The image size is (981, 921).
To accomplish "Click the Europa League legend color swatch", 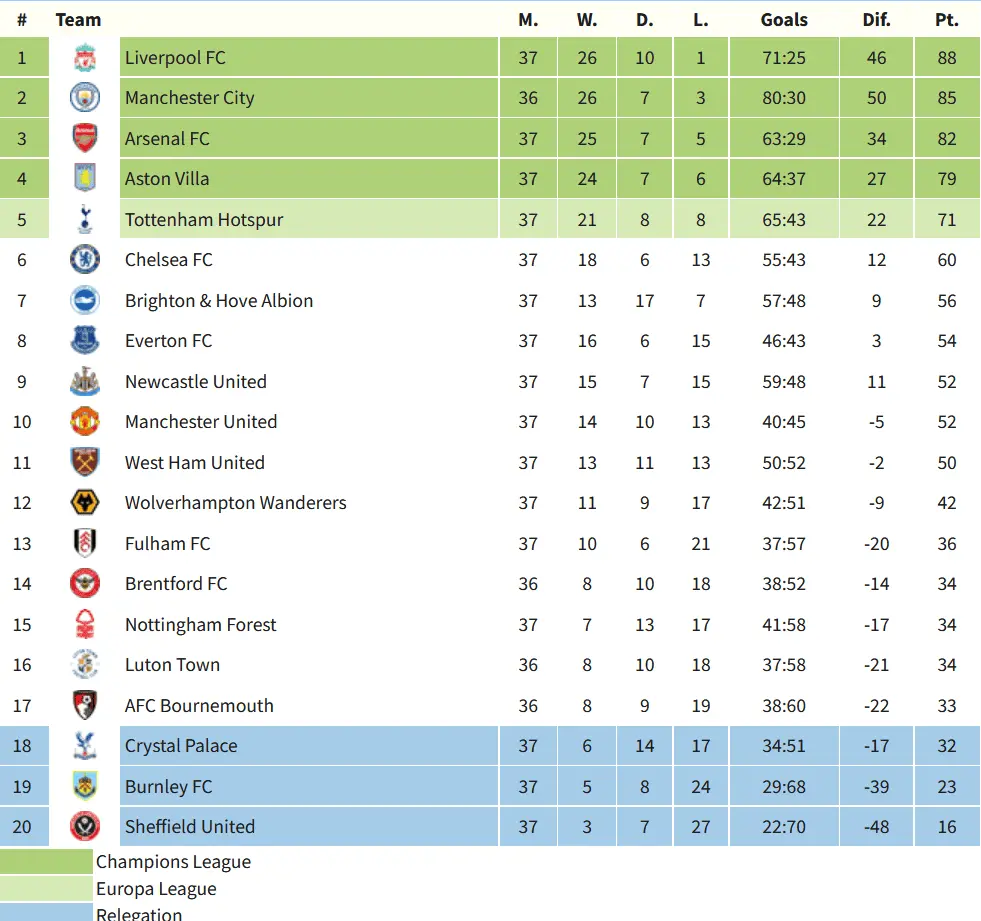I will click(46, 889).
